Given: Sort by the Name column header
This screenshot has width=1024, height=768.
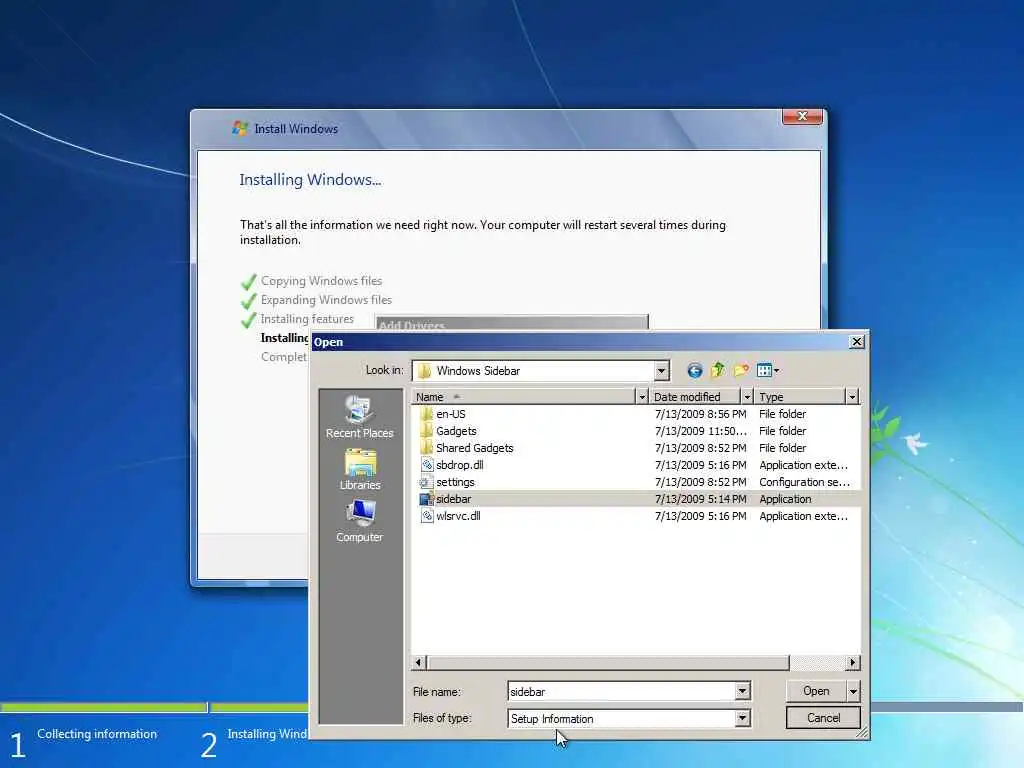Looking at the screenshot, I should 524,397.
